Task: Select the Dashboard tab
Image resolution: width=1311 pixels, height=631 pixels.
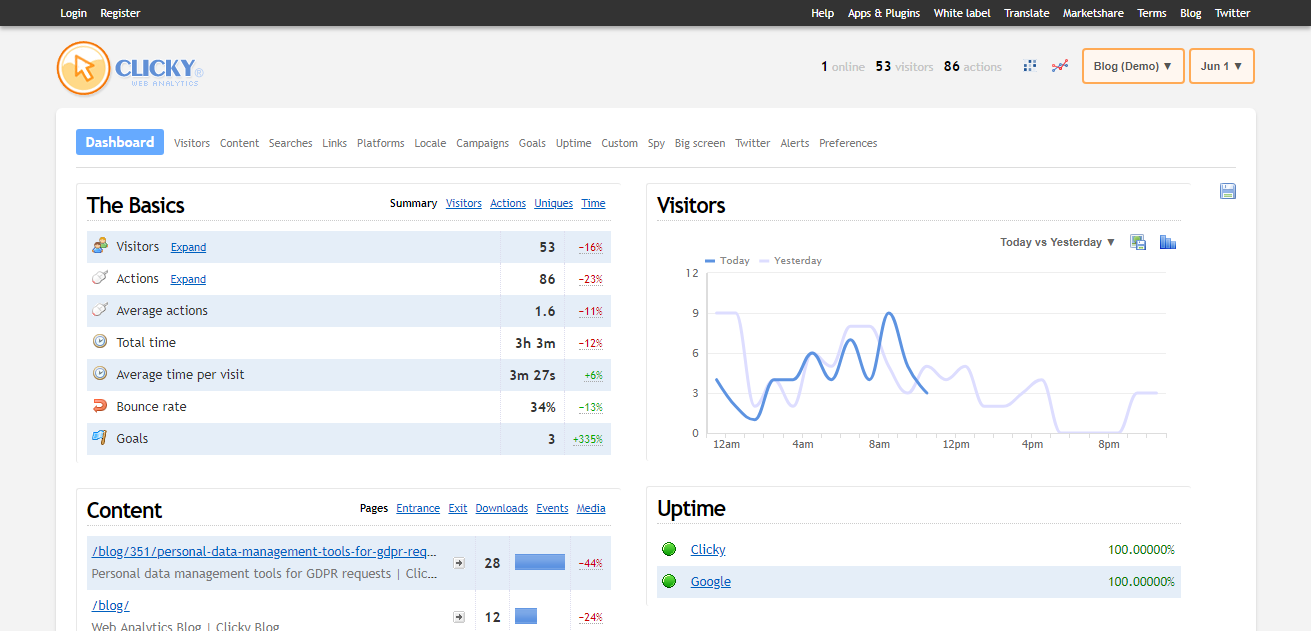Action: [x=120, y=142]
